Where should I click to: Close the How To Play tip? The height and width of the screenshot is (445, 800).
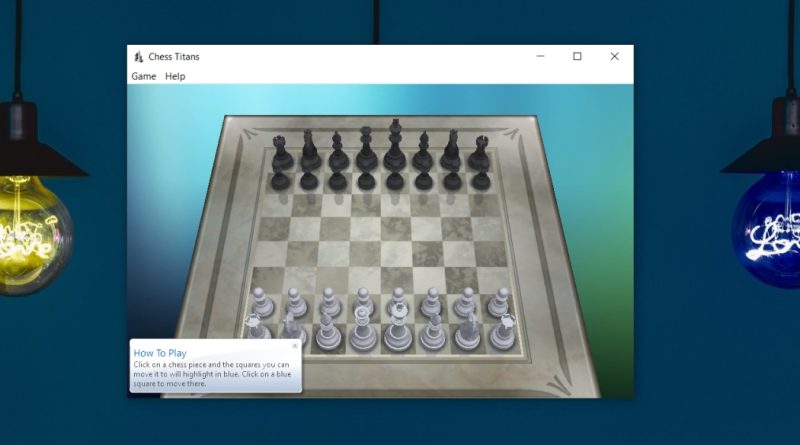294,346
